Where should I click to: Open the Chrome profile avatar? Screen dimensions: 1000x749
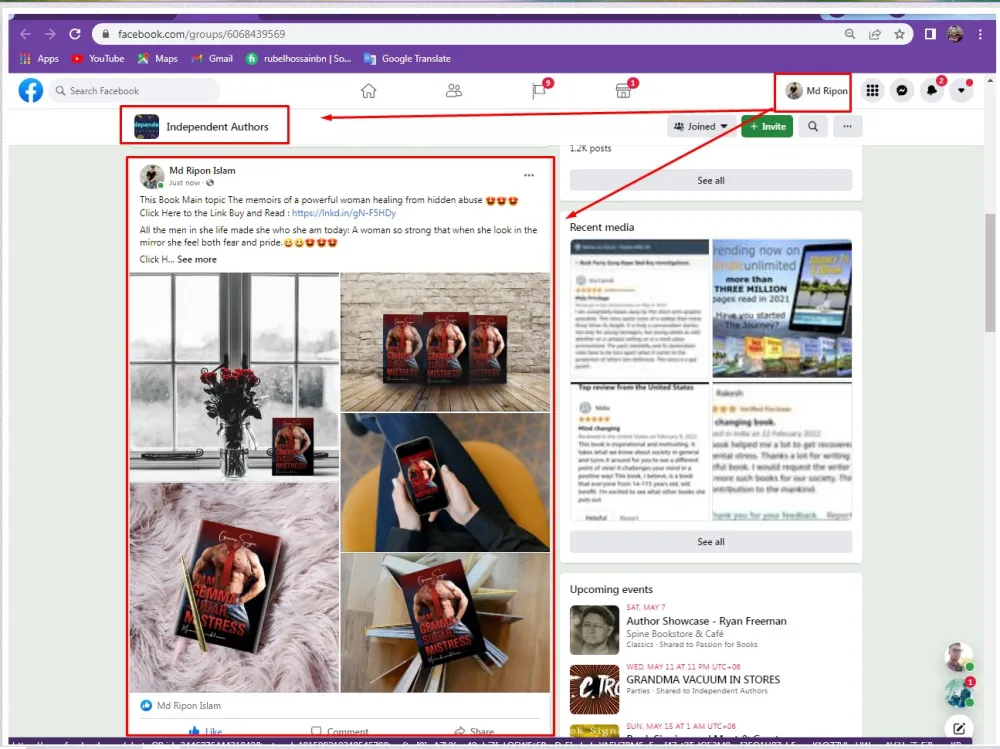click(955, 34)
